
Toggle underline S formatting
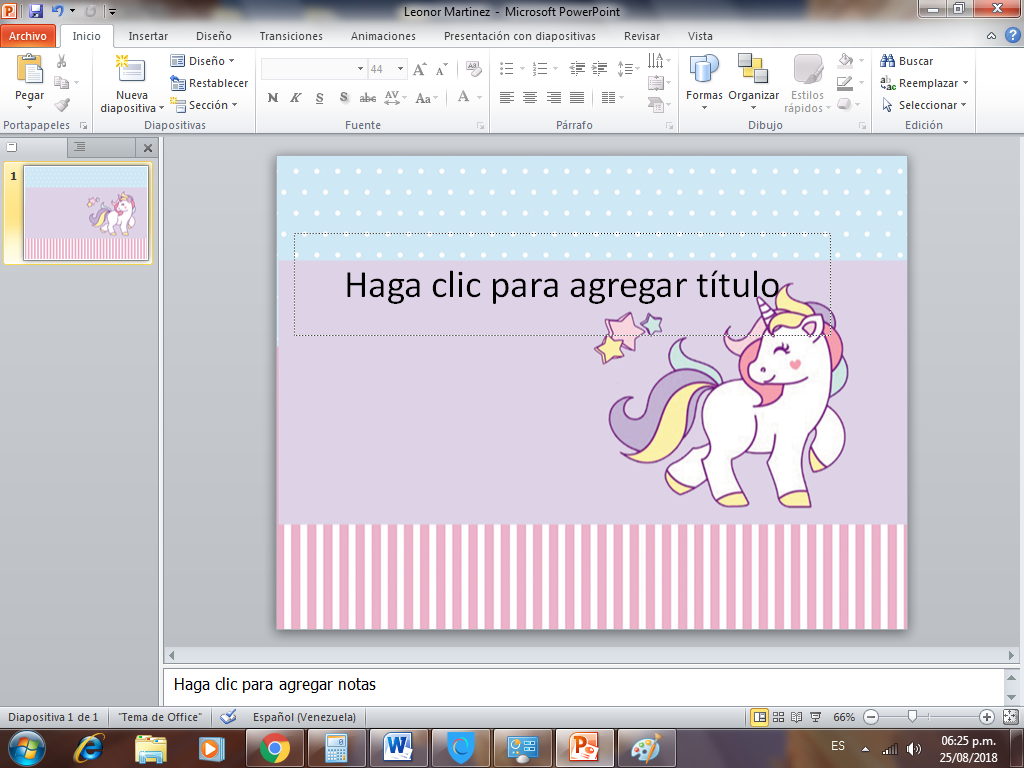pyautogui.click(x=319, y=98)
